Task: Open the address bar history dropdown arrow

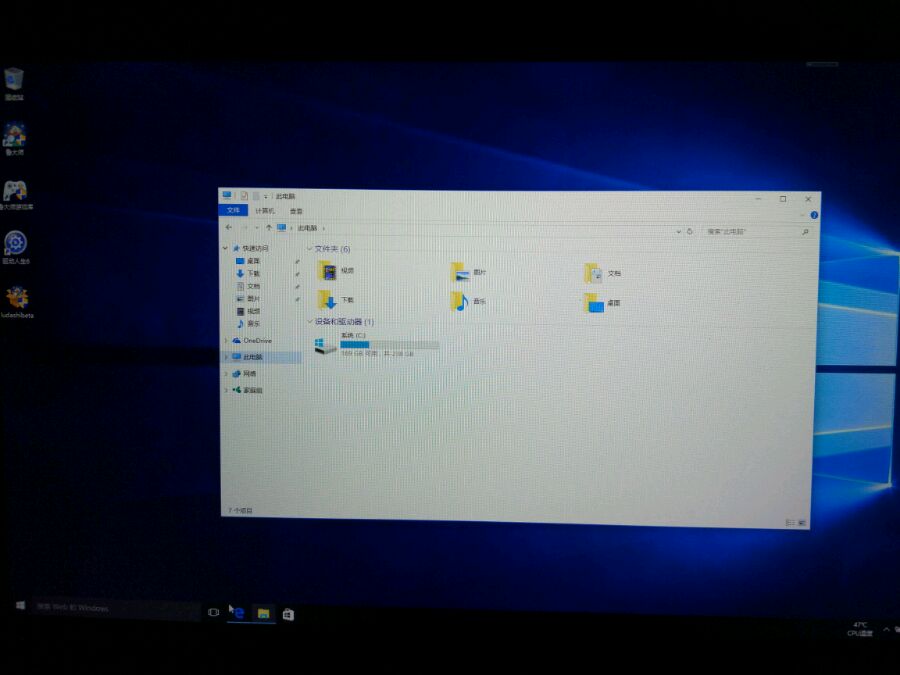Action: coord(678,231)
